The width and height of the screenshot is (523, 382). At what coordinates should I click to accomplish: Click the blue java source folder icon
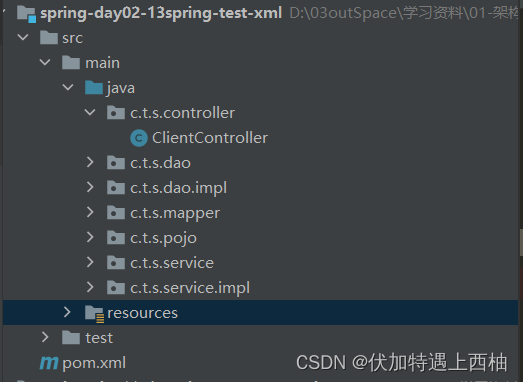(x=94, y=88)
